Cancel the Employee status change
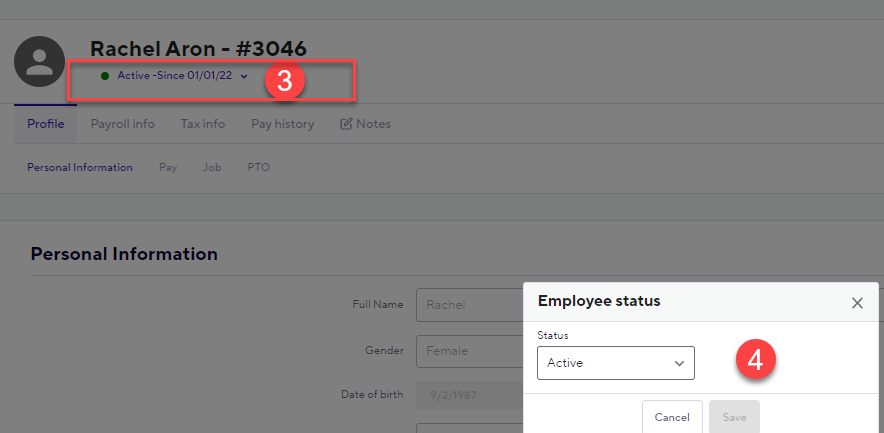 pyautogui.click(x=672, y=417)
